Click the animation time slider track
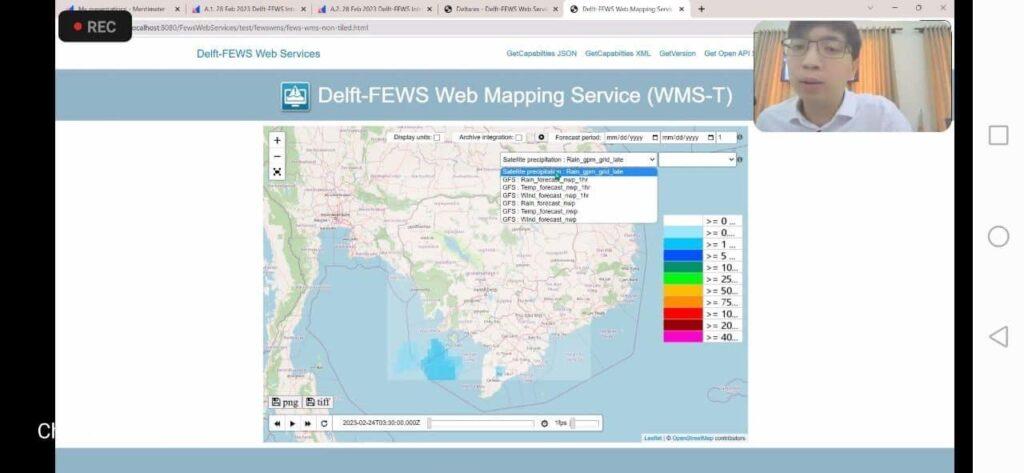The image size is (1024, 473). [481, 423]
